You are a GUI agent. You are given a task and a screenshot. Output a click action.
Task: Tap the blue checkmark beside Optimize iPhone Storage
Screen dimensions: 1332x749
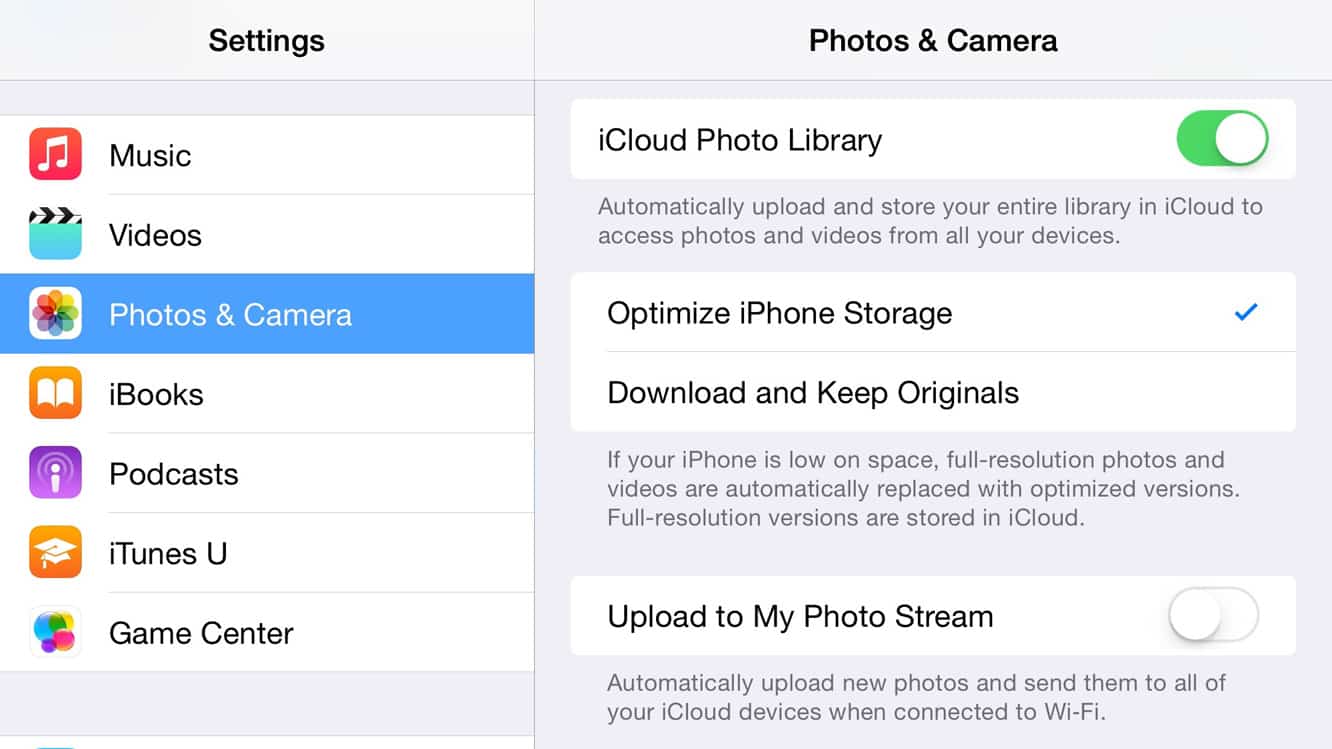pos(1246,313)
